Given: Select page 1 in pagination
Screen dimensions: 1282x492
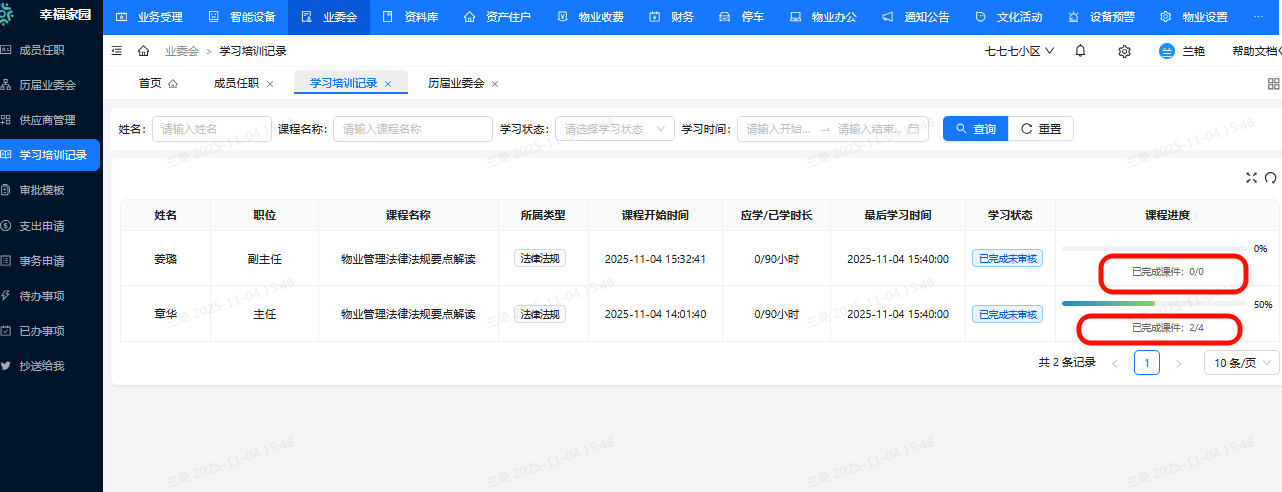Looking at the screenshot, I should coord(1147,363).
